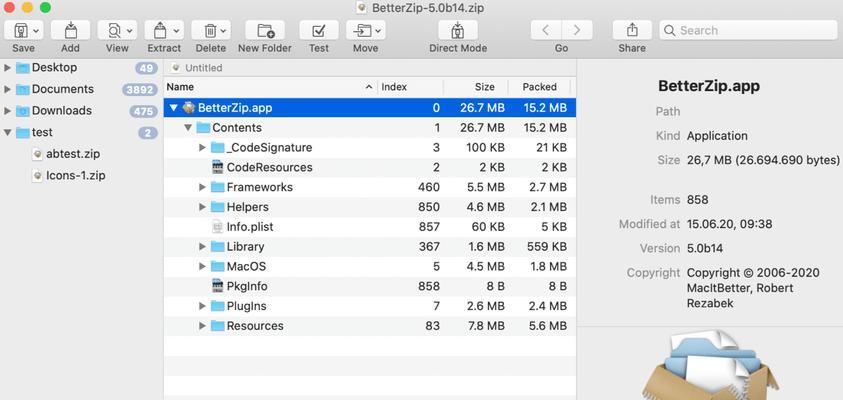
Task: Open the View dropdown arrow
Action: click(130, 31)
